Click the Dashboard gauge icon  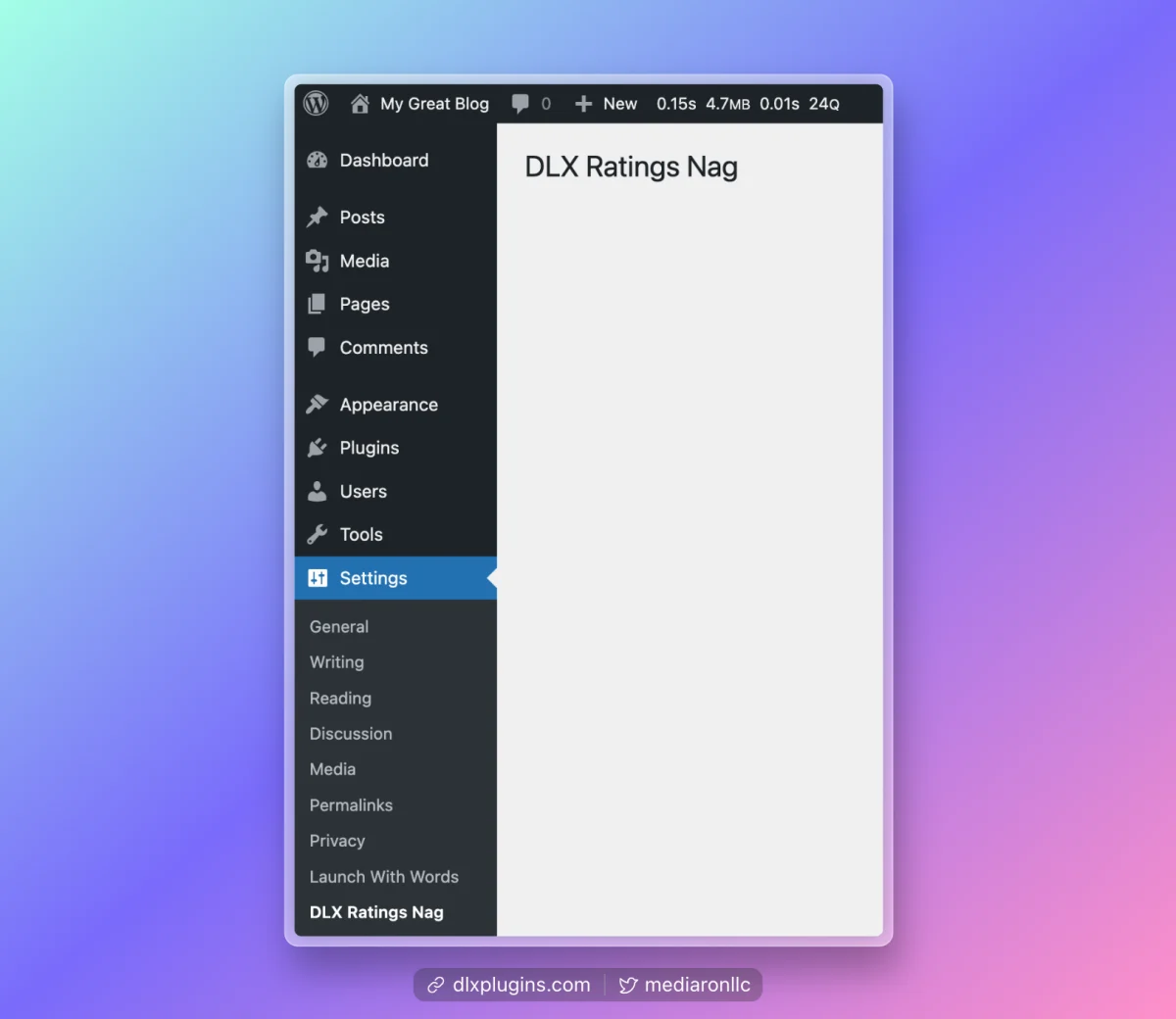click(x=317, y=161)
